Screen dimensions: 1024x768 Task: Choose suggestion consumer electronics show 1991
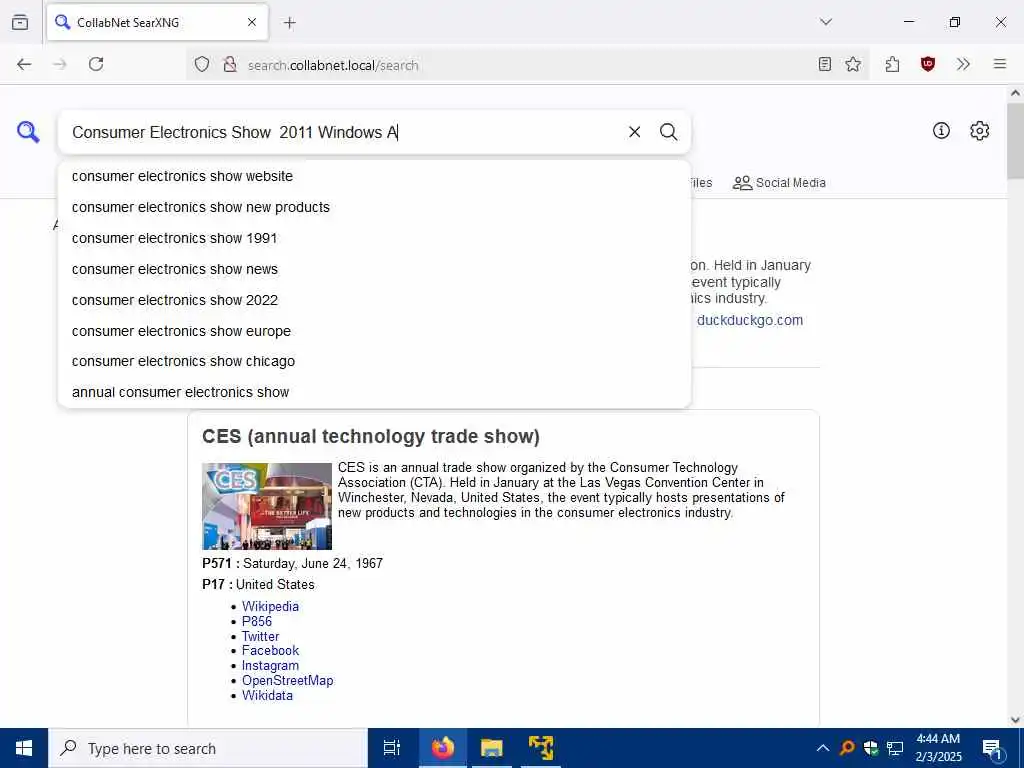tap(374, 238)
